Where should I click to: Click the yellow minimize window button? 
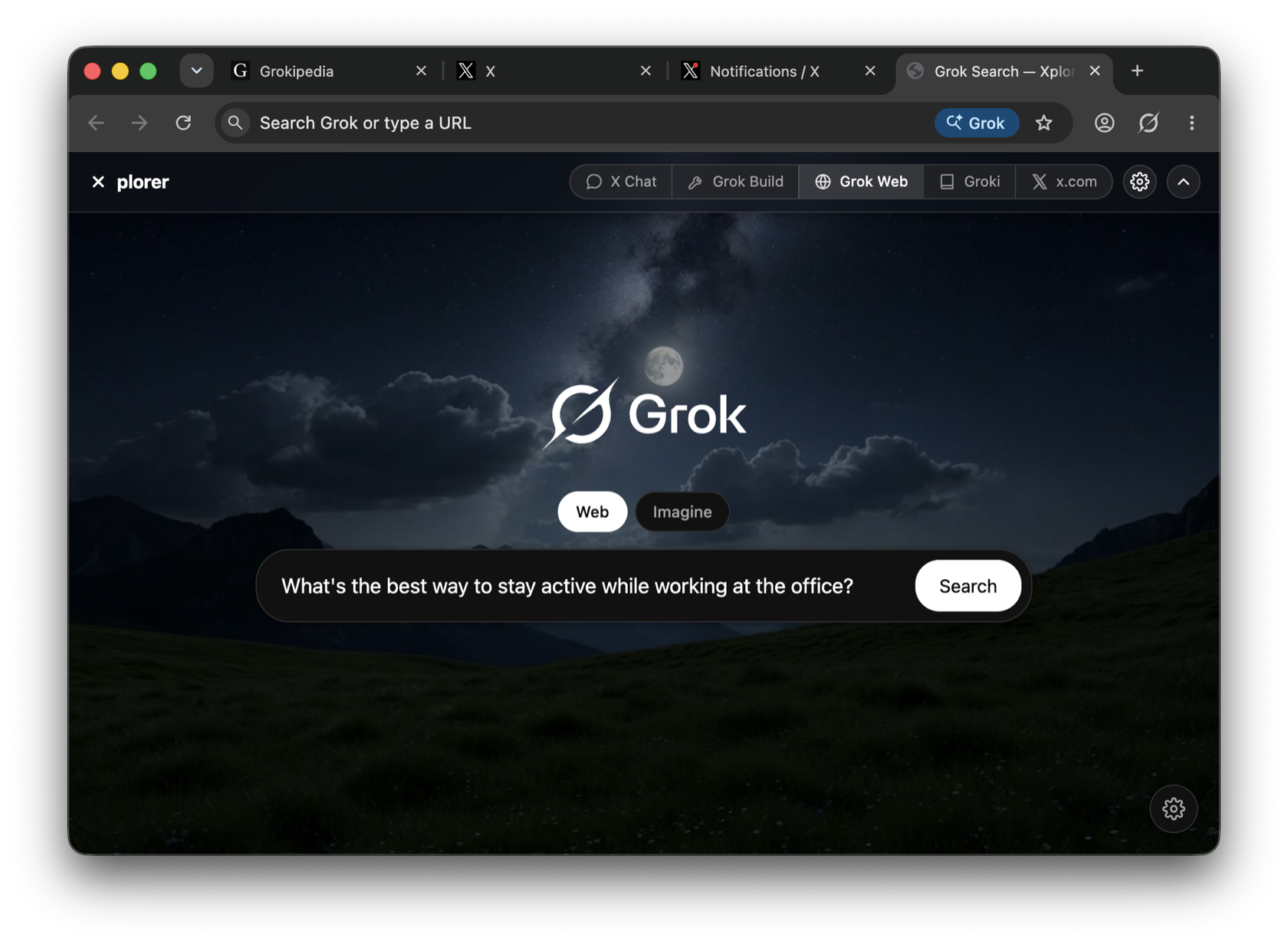pyautogui.click(x=120, y=71)
